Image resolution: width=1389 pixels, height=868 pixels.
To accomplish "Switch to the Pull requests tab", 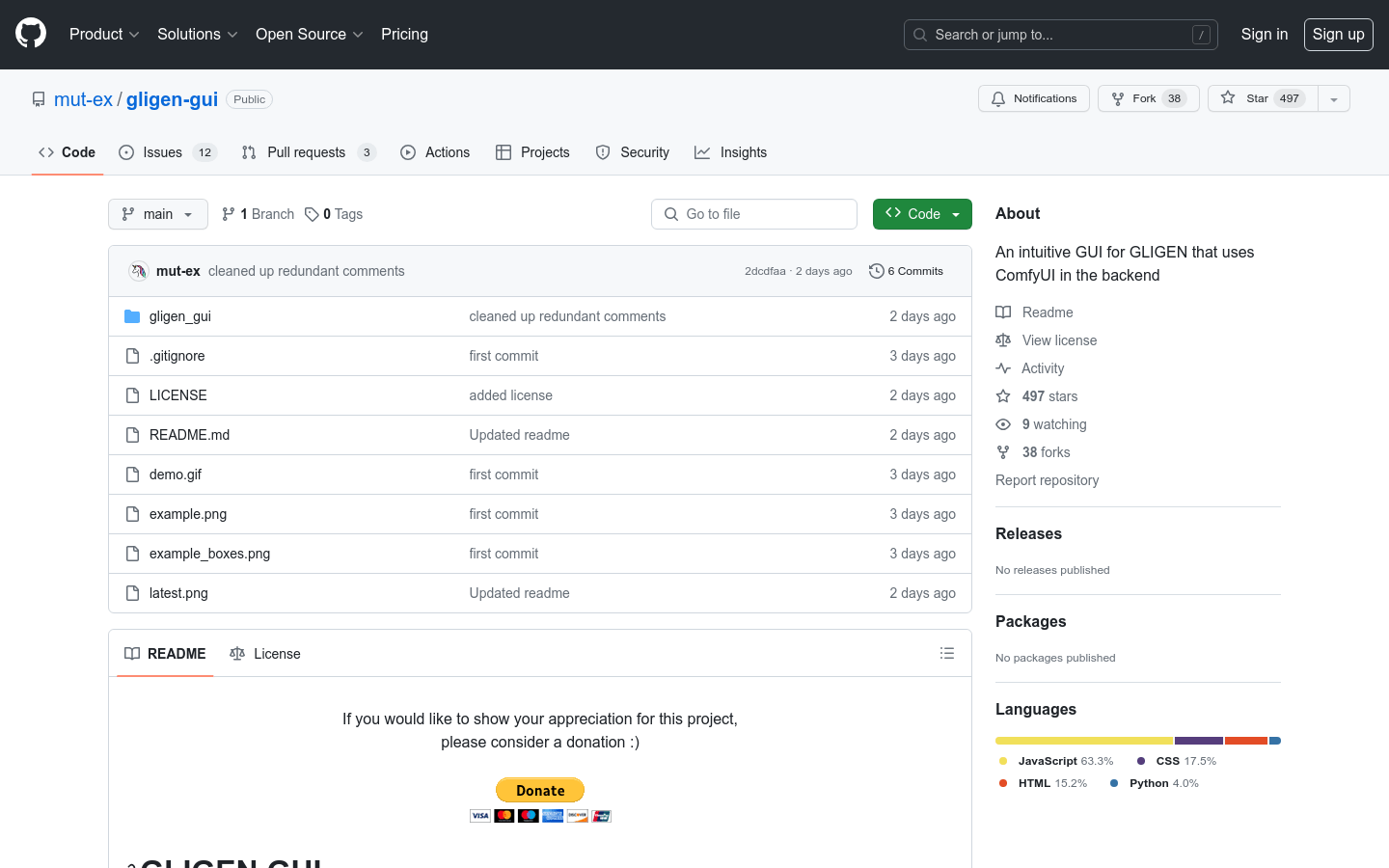I will point(309,152).
